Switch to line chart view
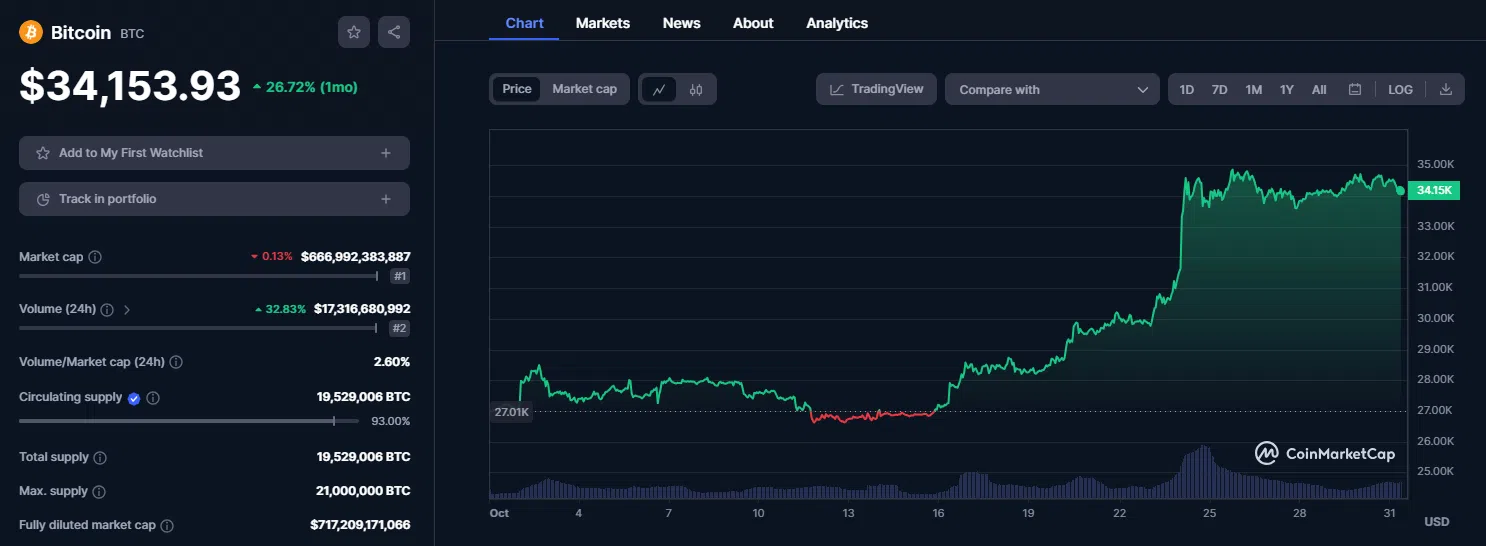The image size is (1486, 546). [659, 89]
